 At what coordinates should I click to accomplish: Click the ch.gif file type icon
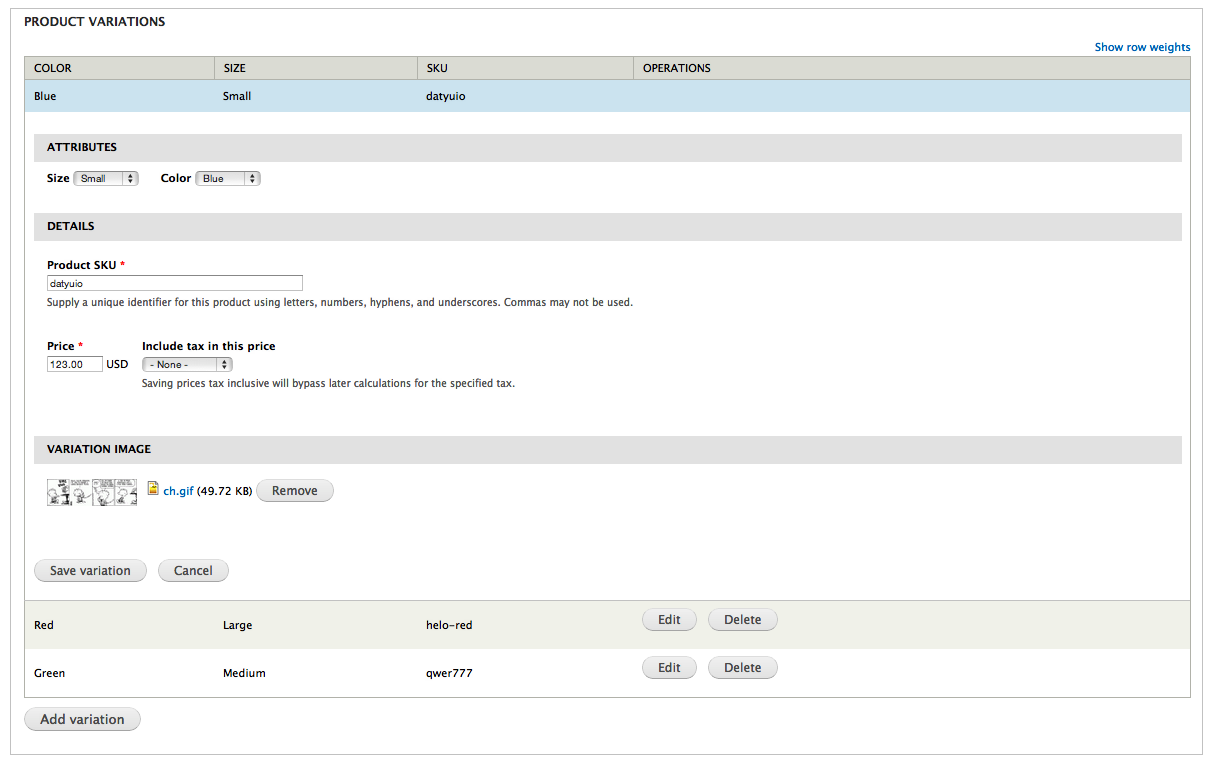(153, 489)
